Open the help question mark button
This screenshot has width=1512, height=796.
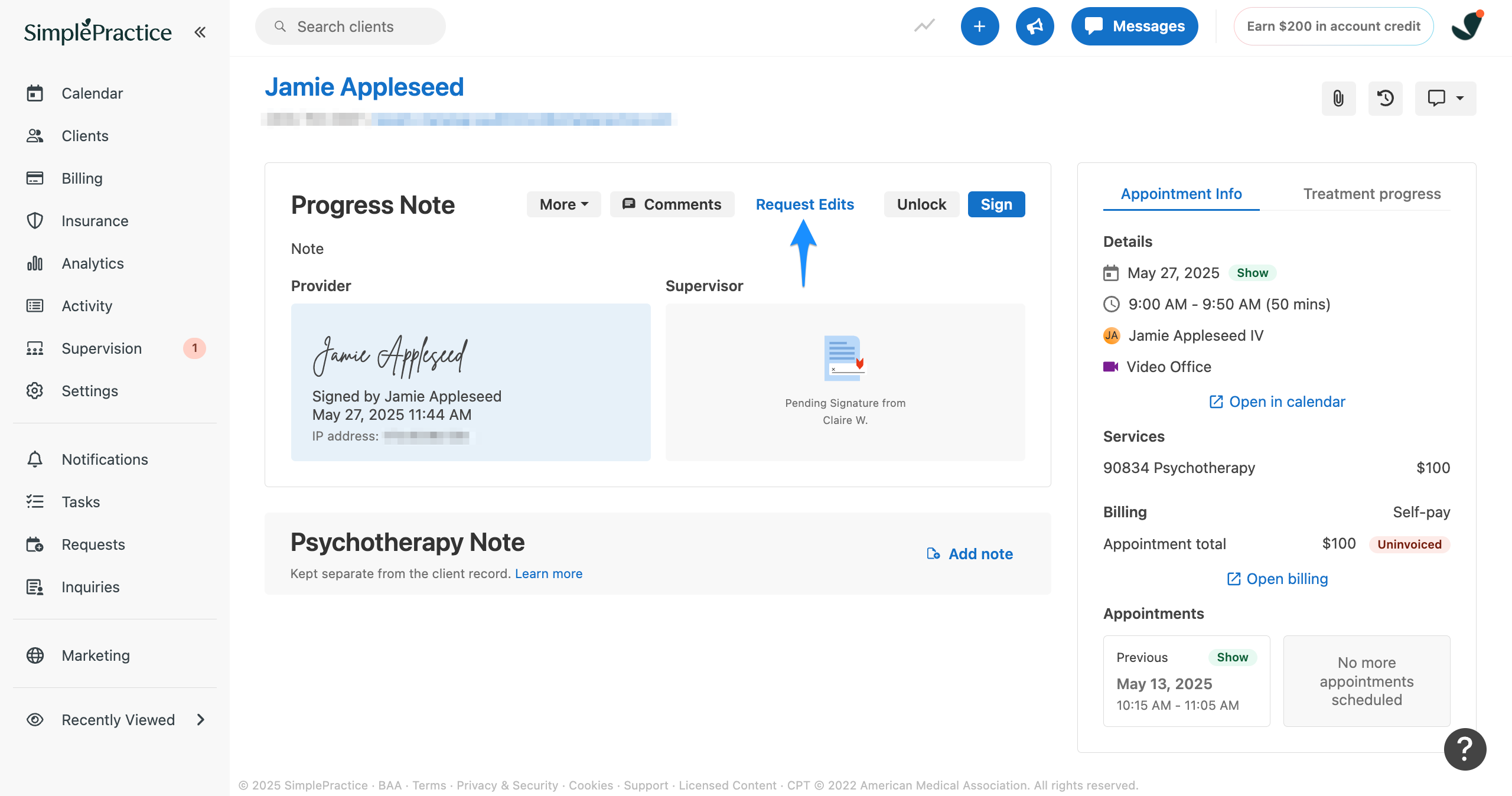click(x=1465, y=749)
